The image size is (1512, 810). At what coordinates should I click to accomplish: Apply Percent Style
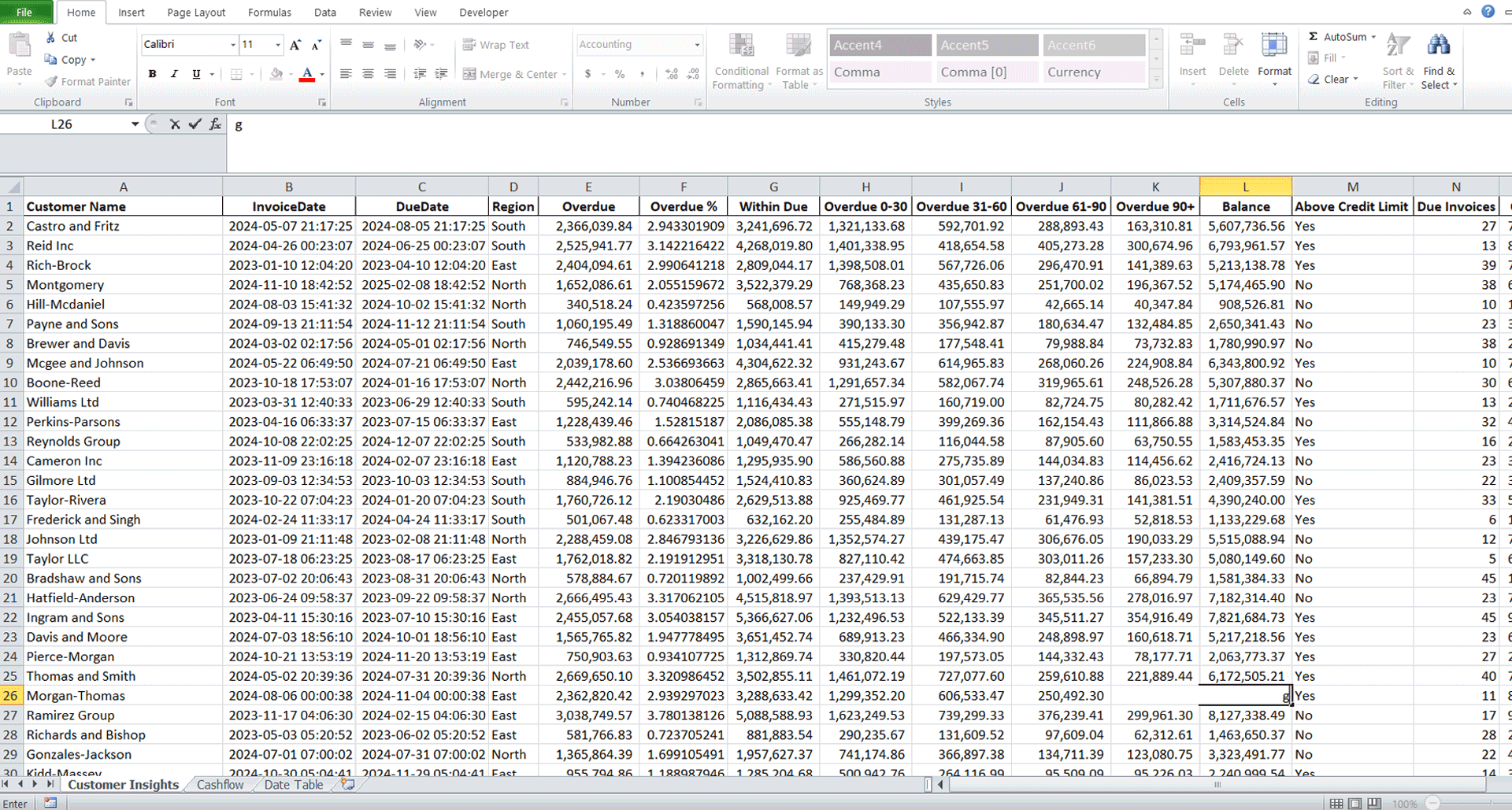[x=620, y=74]
